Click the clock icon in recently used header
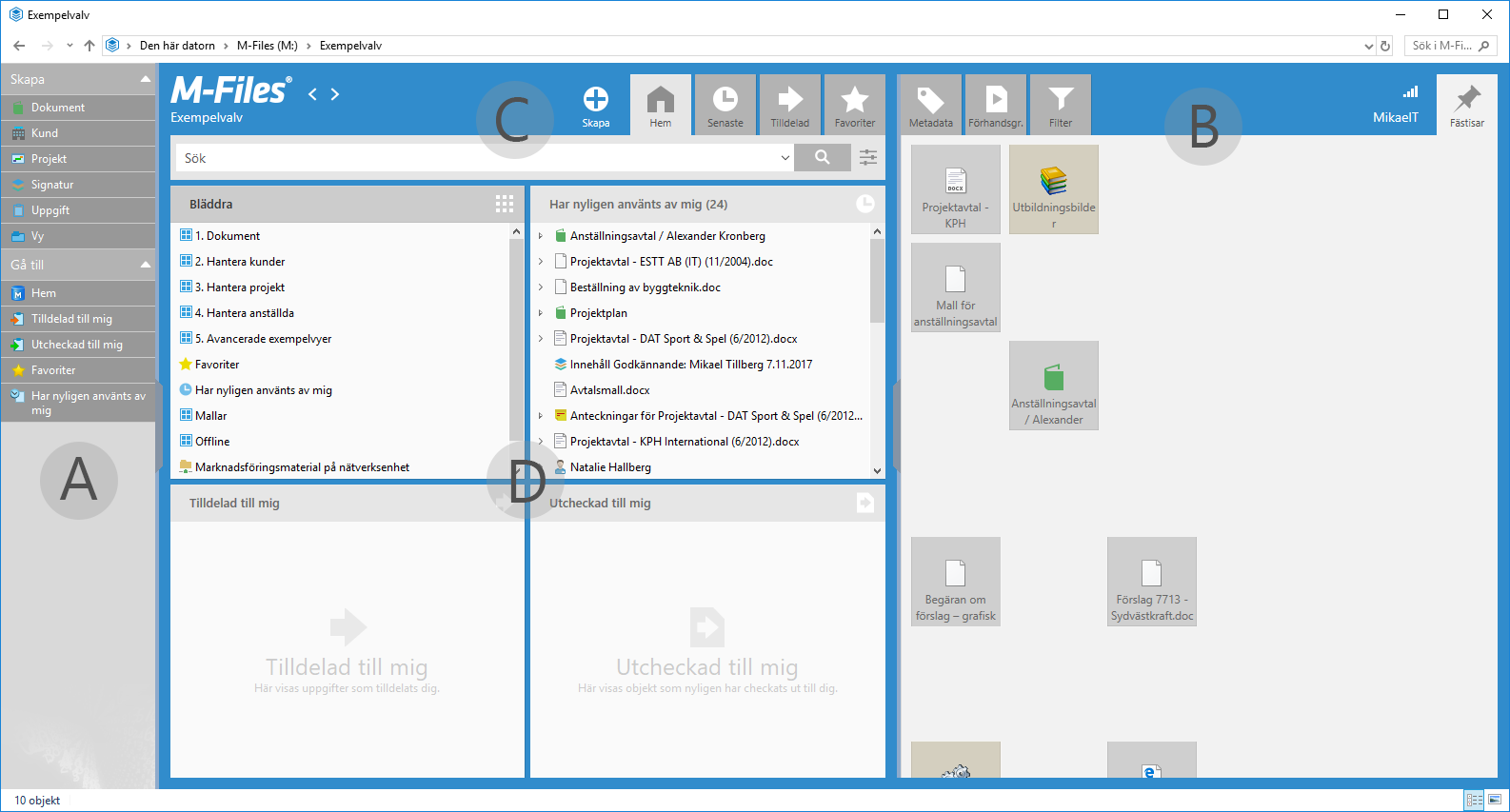1510x812 pixels. tap(865, 204)
